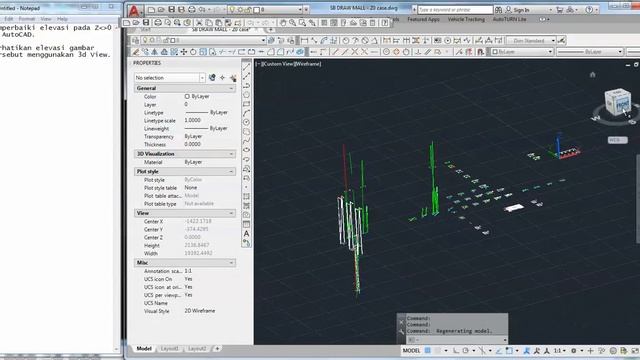The width and height of the screenshot is (640, 360).
Task: Open the AutoCAD application menu (red A)
Action: (134, 10)
